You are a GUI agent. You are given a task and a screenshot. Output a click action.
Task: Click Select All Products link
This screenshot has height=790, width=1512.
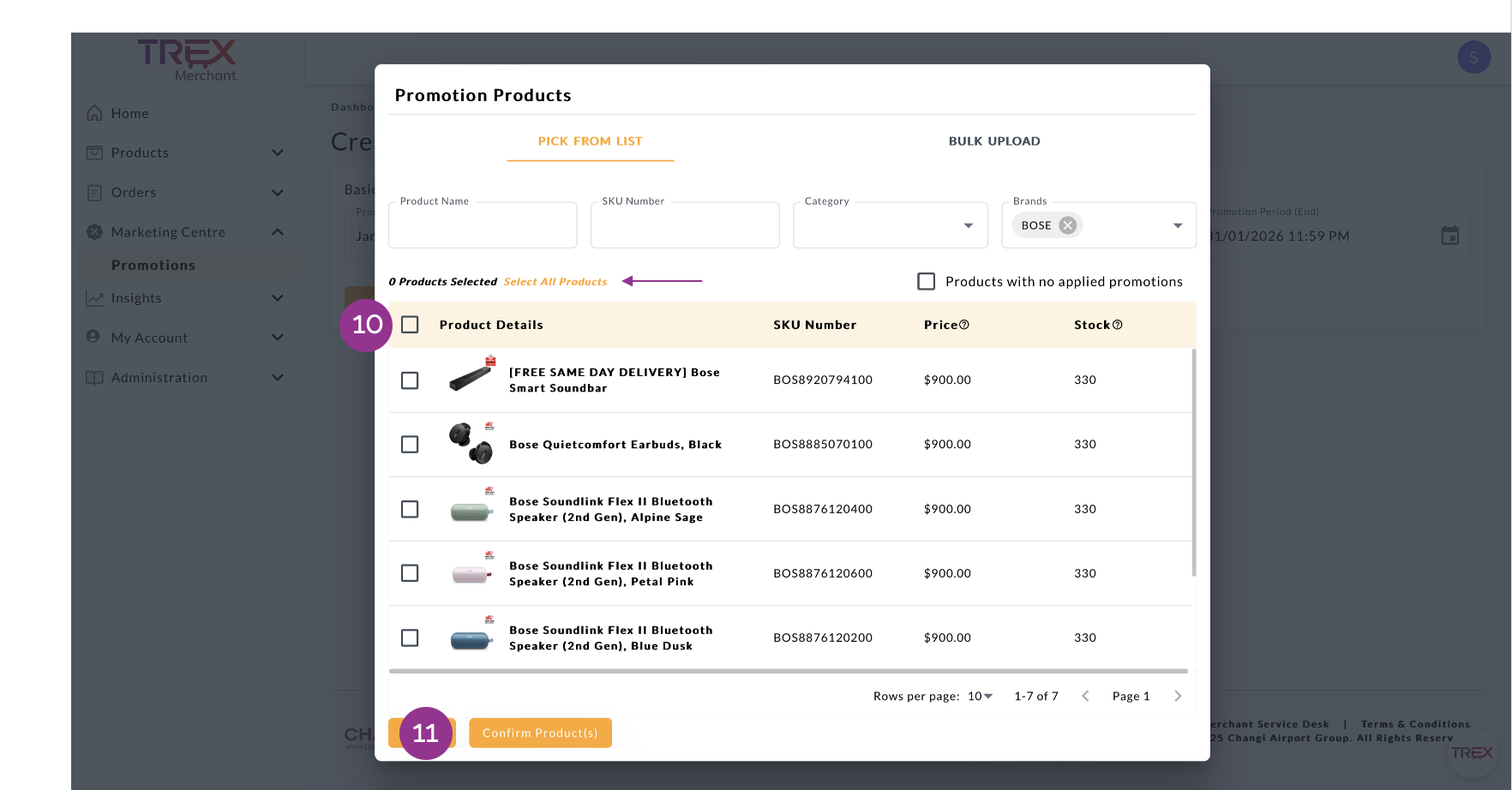tap(555, 282)
